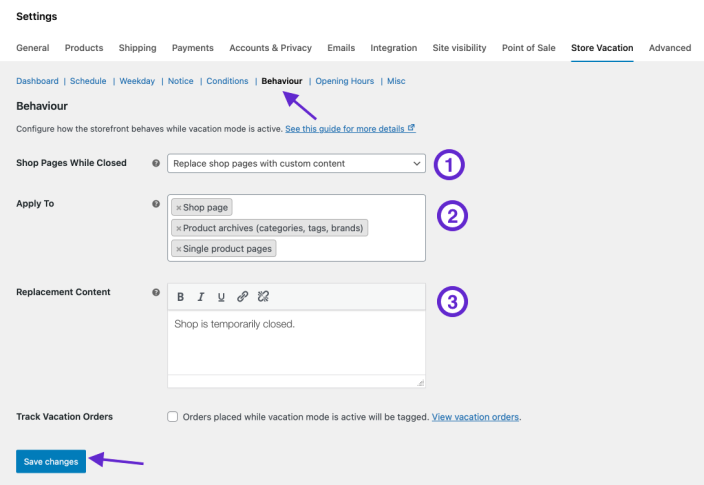Remove link in Replacement Content editor
Viewport: 704px width, 485px height.
[263, 297]
